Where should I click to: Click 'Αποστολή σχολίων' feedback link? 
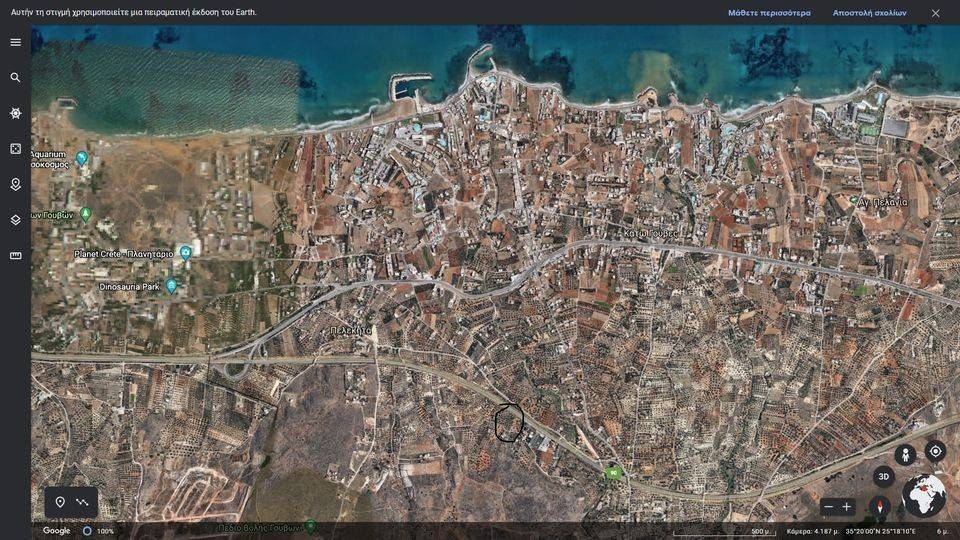[x=869, y=13]
